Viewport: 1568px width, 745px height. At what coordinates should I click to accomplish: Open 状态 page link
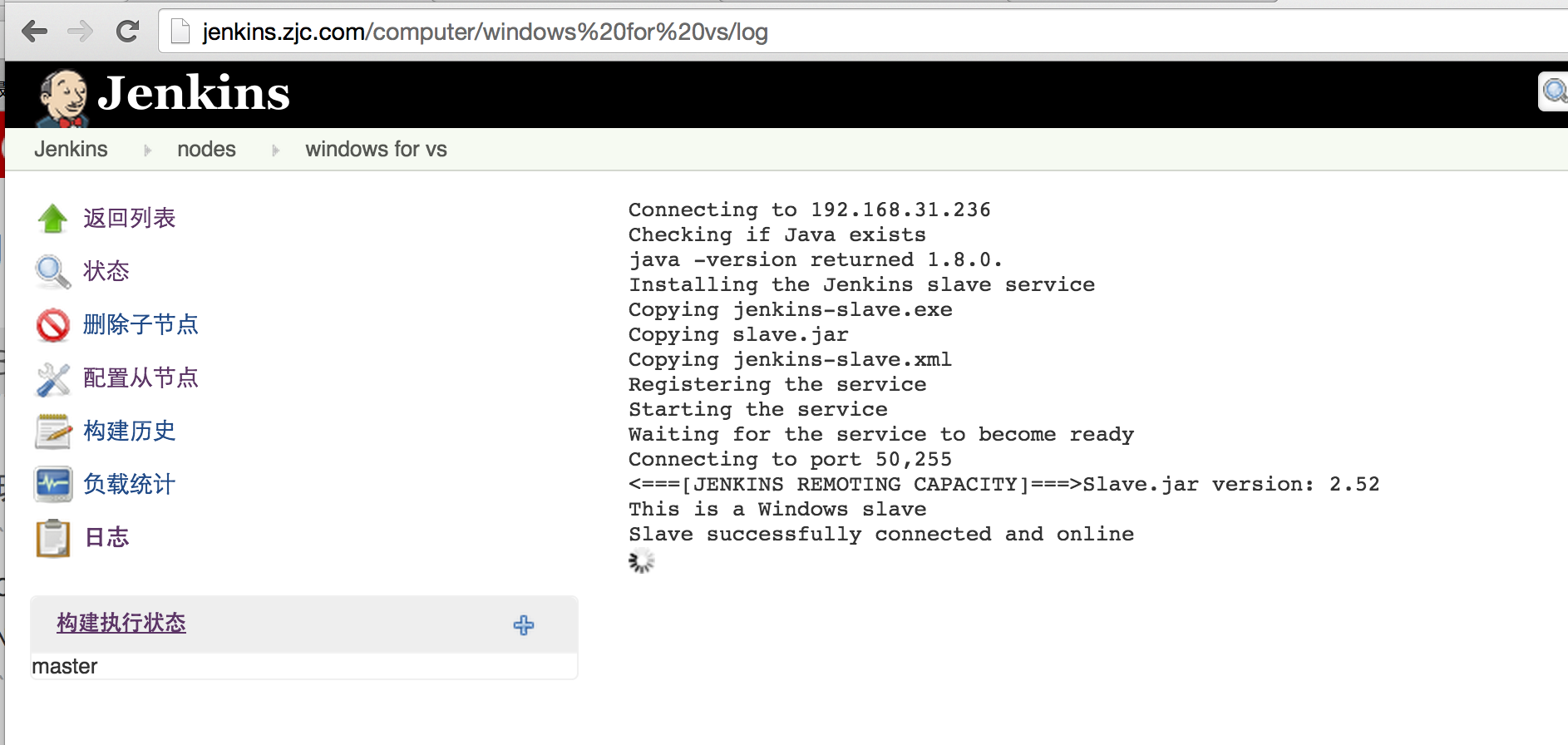coord(106,271)
